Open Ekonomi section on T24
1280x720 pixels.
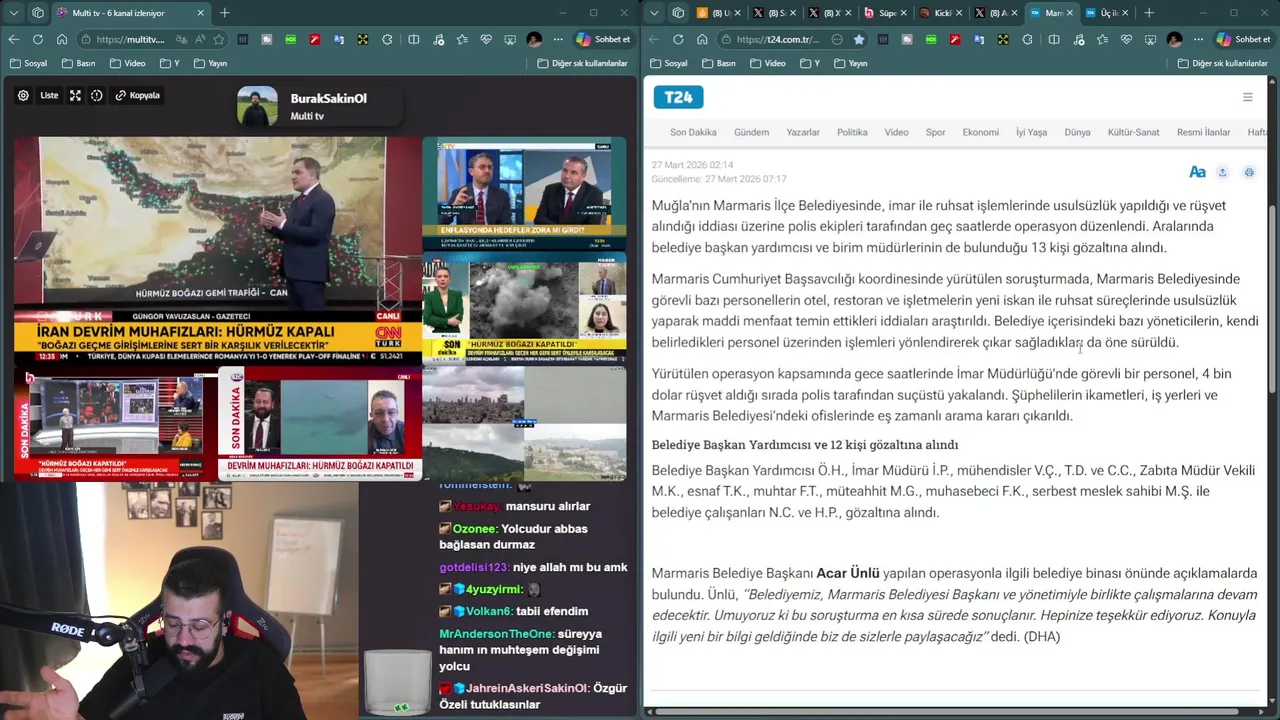tap(980, 132)
